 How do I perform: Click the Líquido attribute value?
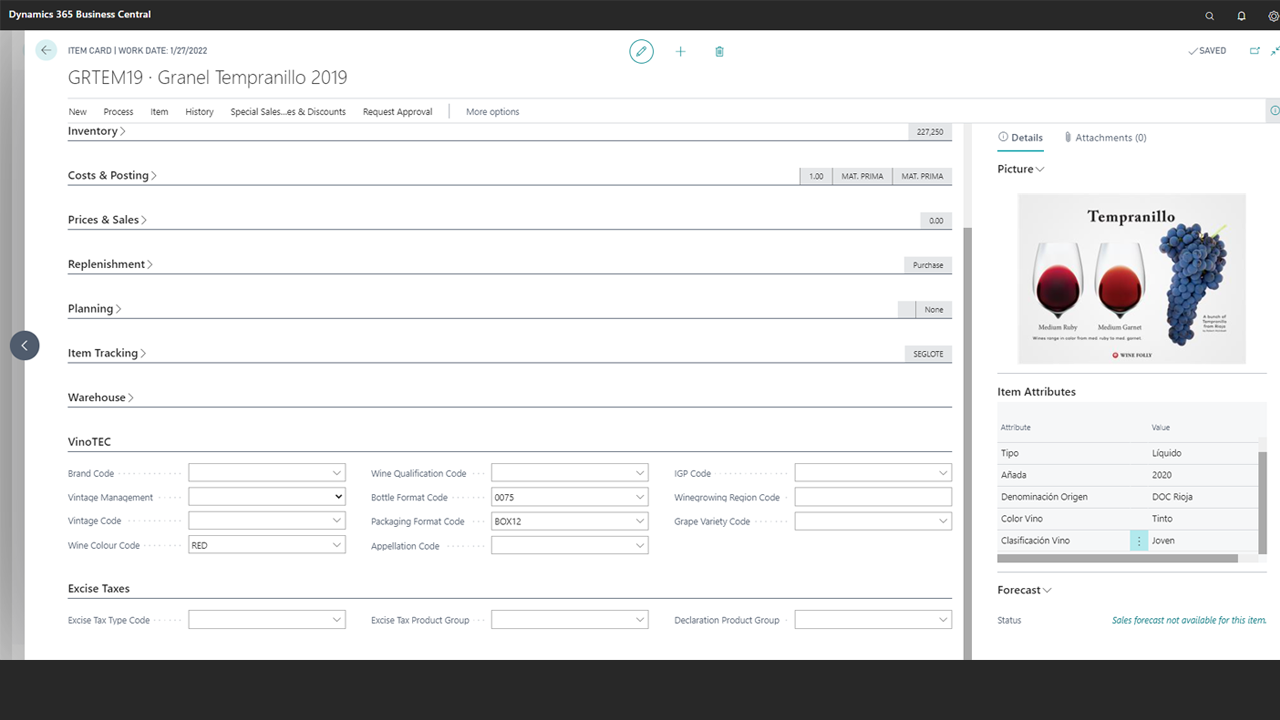[x=1166, y=453]
